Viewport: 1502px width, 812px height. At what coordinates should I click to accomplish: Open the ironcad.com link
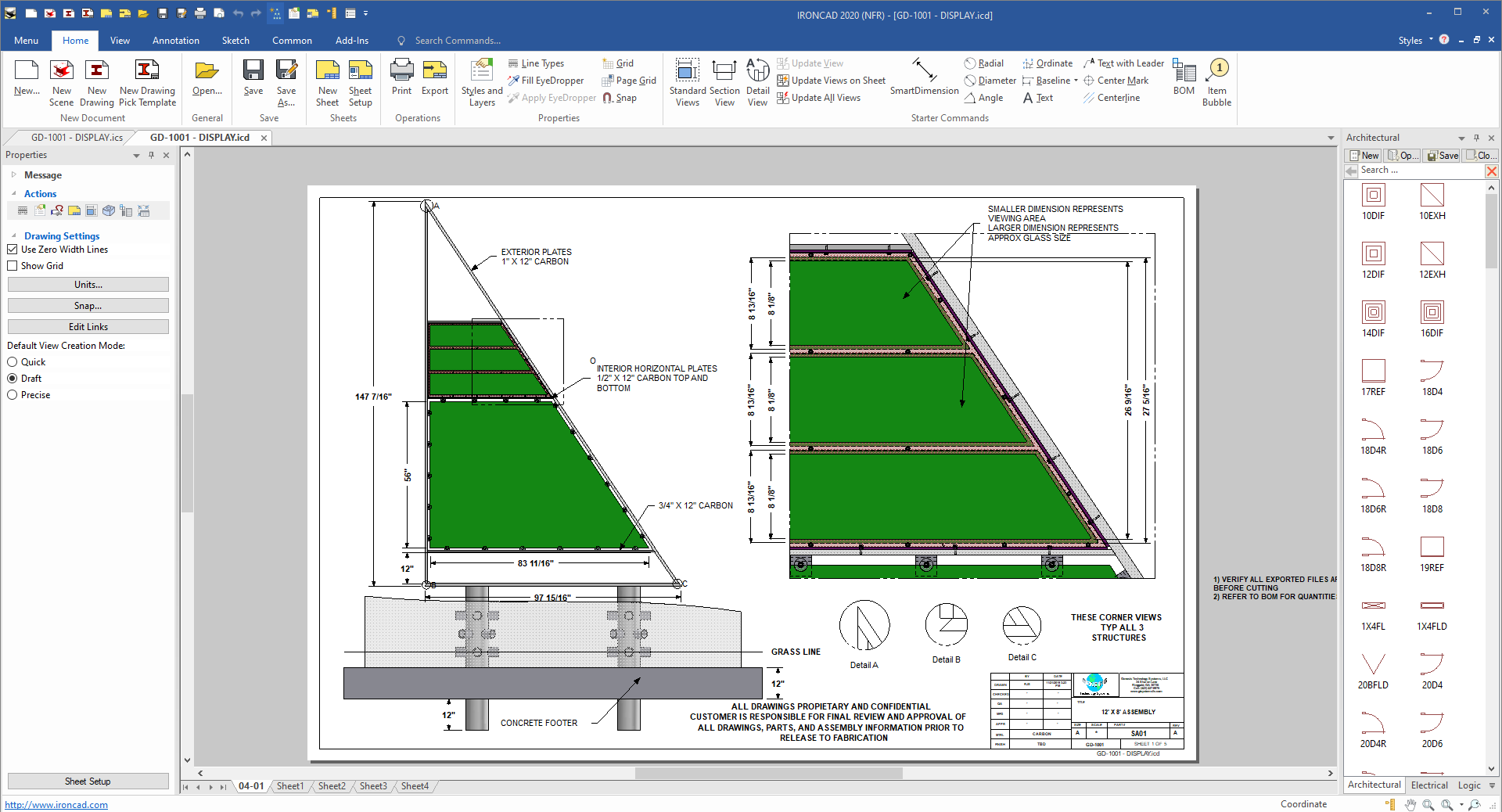[x=56, y=805]
